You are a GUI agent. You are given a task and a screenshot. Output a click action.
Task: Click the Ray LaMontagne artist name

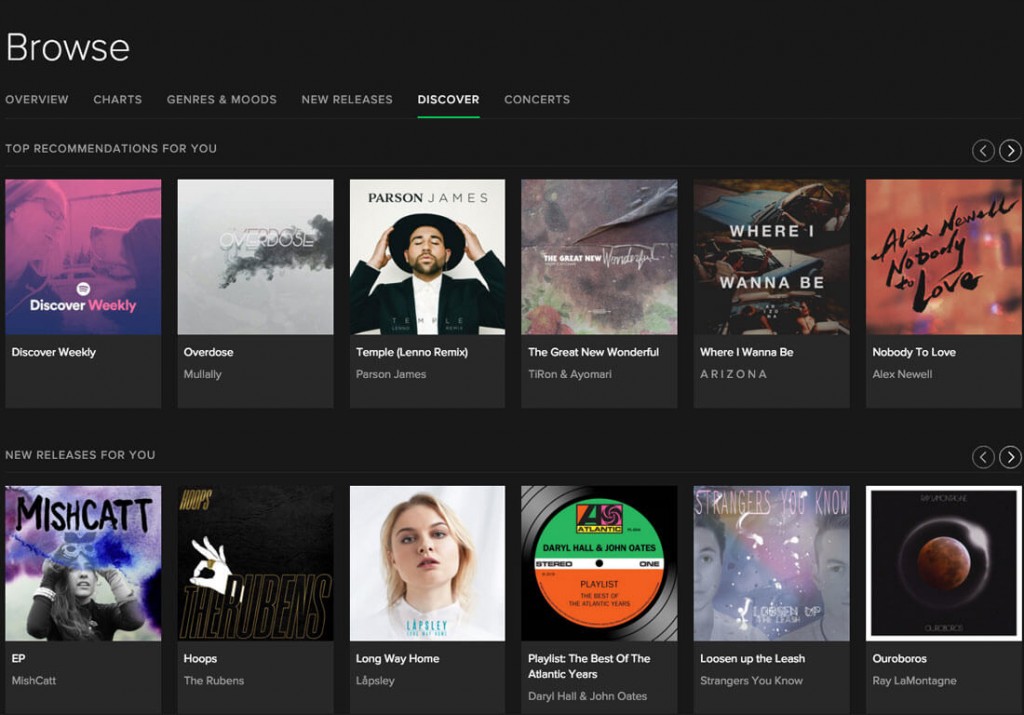914,680
